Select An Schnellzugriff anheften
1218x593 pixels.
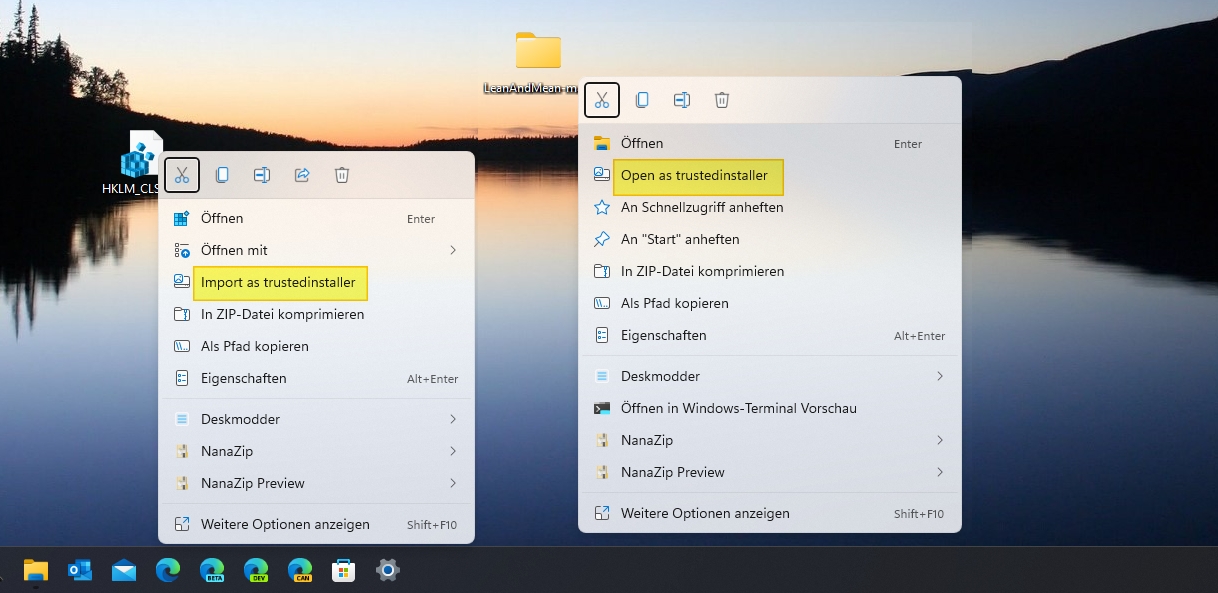(769, 207)
